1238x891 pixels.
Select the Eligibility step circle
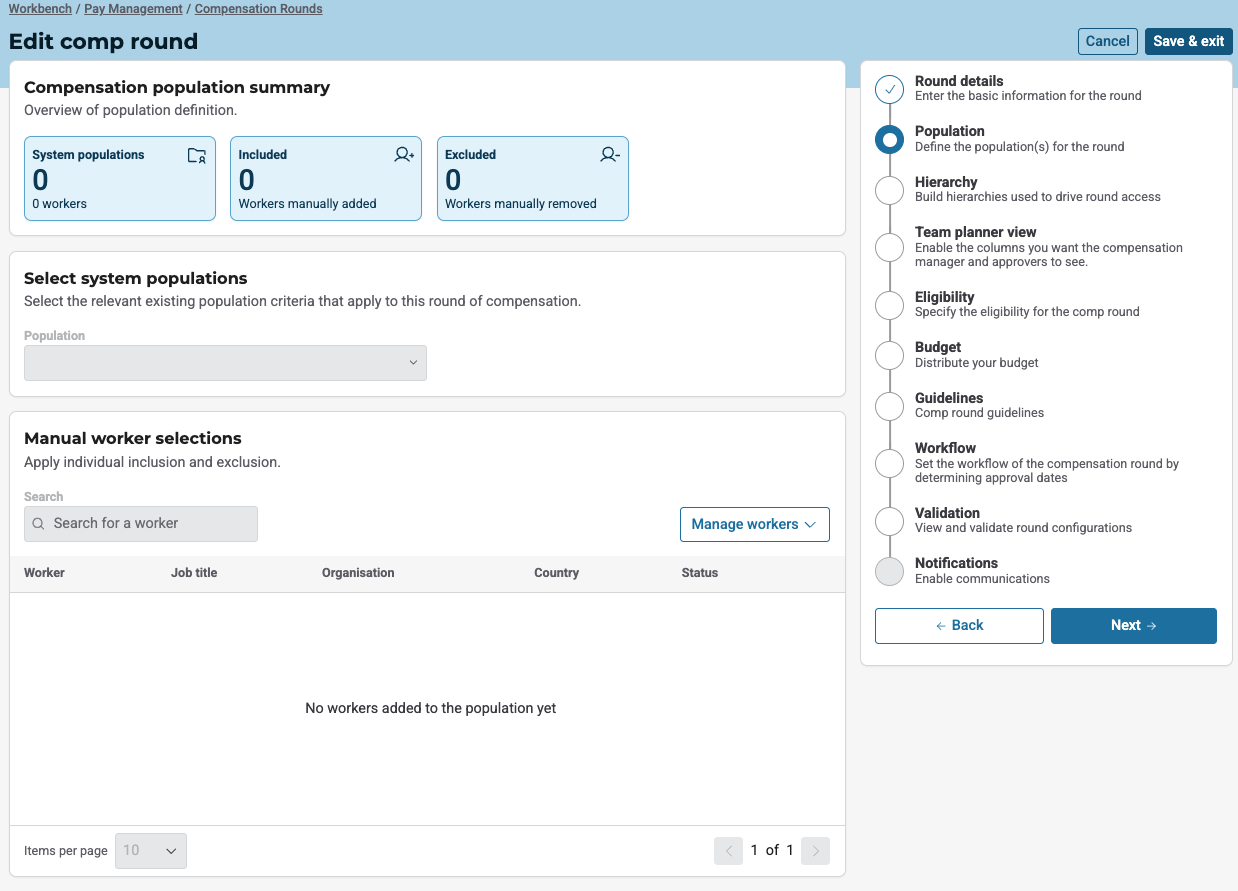pos(889,305)
